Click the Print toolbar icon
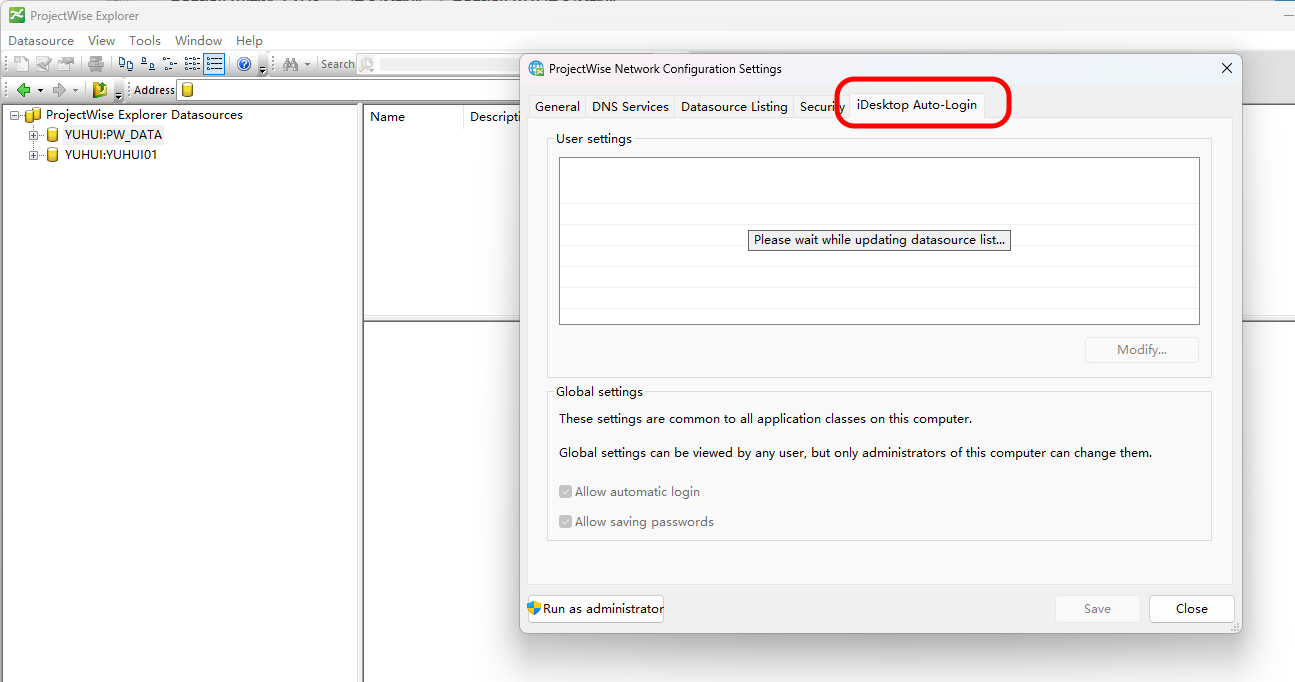Image resolution: width=1295 pixels, height=682 pixels. [x=96, y=64]
